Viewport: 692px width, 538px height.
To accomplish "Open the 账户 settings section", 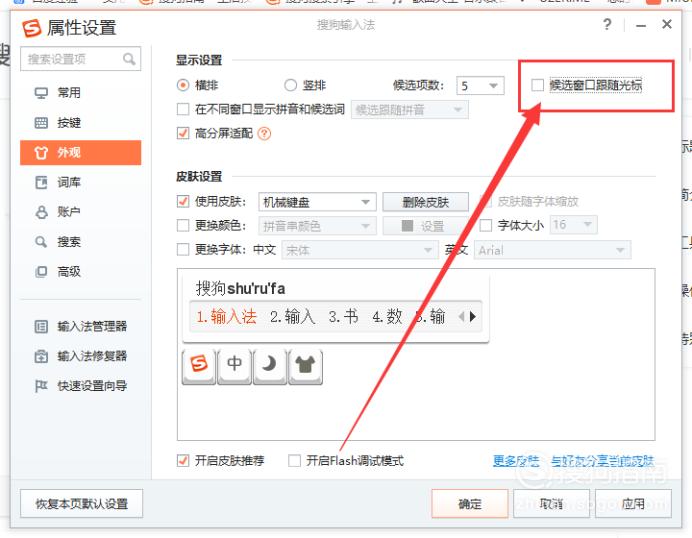I will 81,212.
